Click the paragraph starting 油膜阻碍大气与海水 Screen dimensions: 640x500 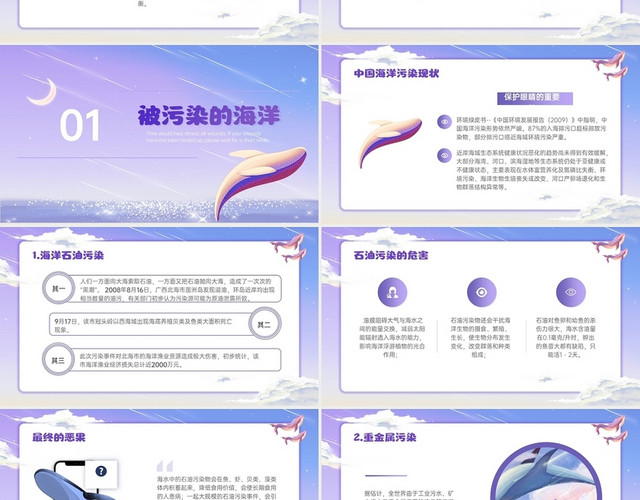(x=392, y=338)
